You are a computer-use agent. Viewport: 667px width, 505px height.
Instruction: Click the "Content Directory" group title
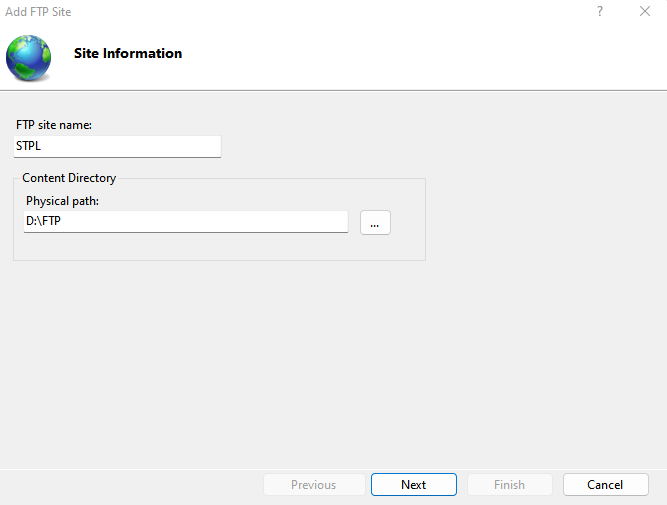pos(69,178)
